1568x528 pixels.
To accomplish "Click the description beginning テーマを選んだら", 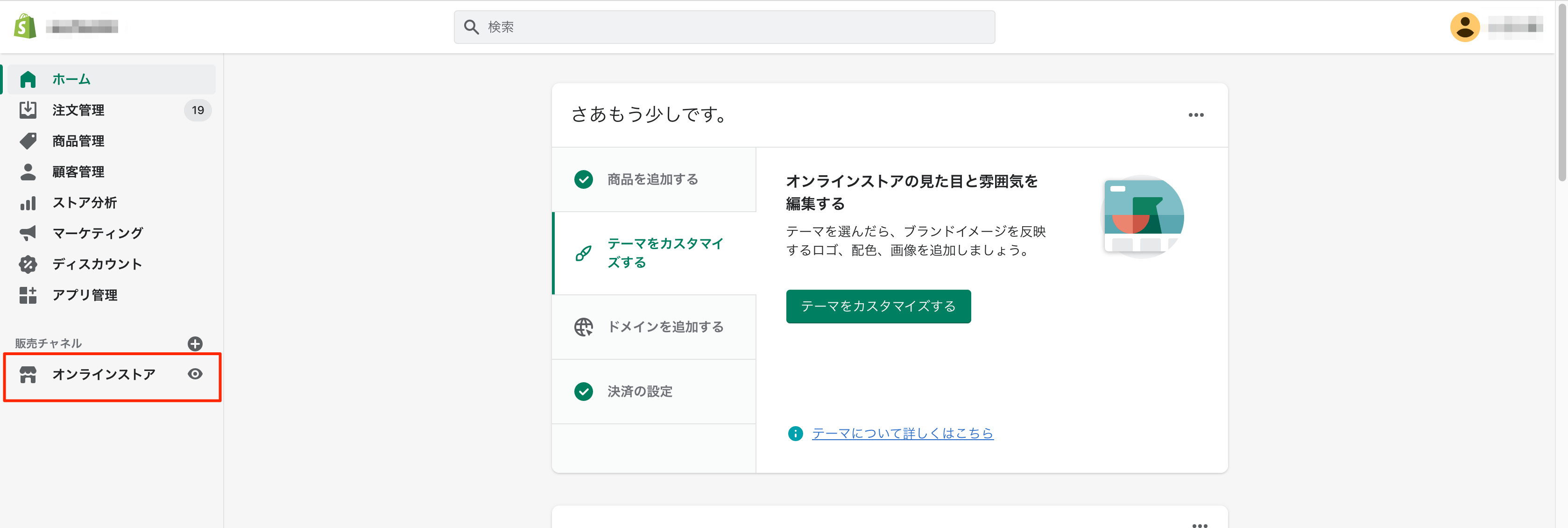I will [x=916, y=241].
